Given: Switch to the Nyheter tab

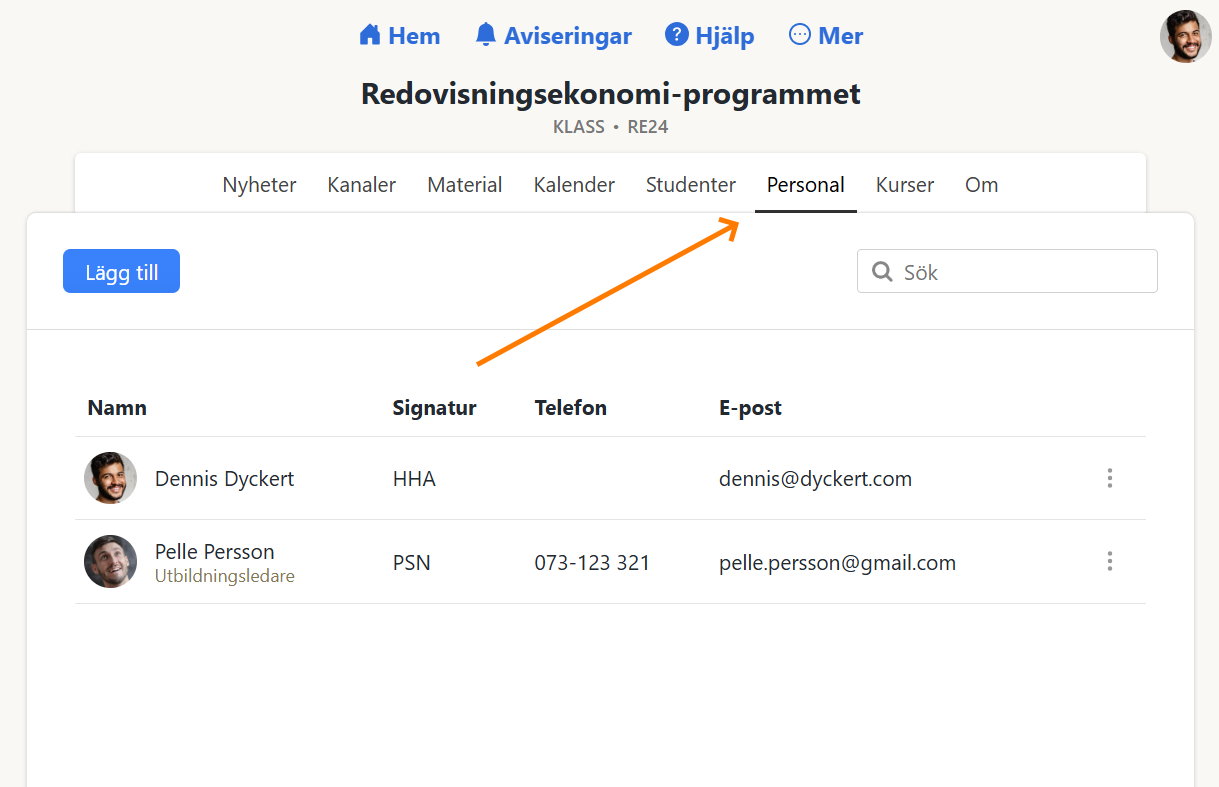Looking at the screenshot, I should click(x=259, y=185).
